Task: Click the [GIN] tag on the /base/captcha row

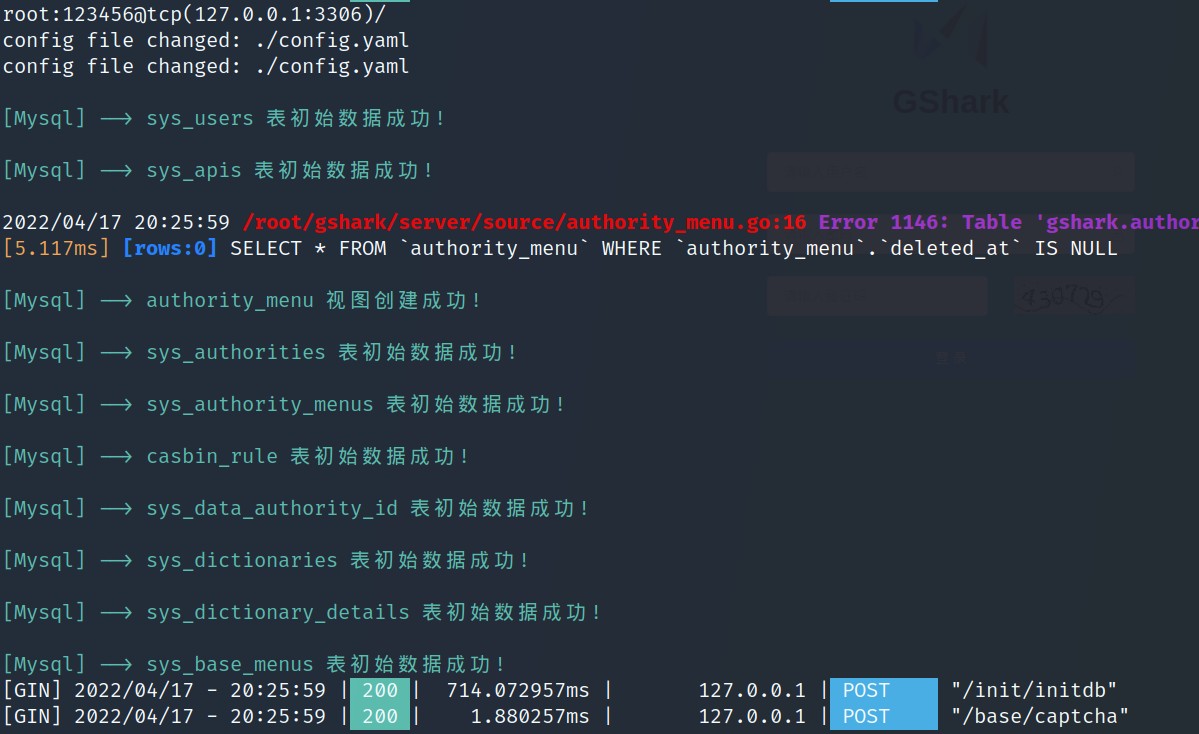Action: (32, 716)
